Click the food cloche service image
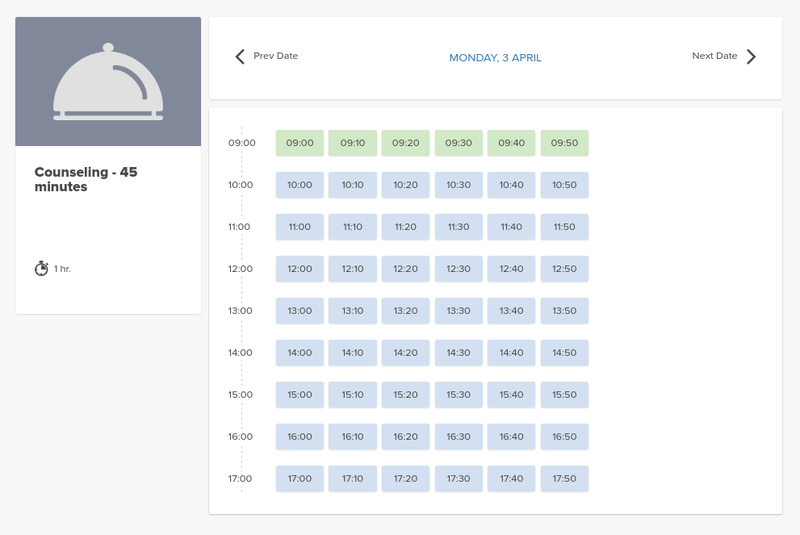 pyautogui.click(x=108, y=82)
